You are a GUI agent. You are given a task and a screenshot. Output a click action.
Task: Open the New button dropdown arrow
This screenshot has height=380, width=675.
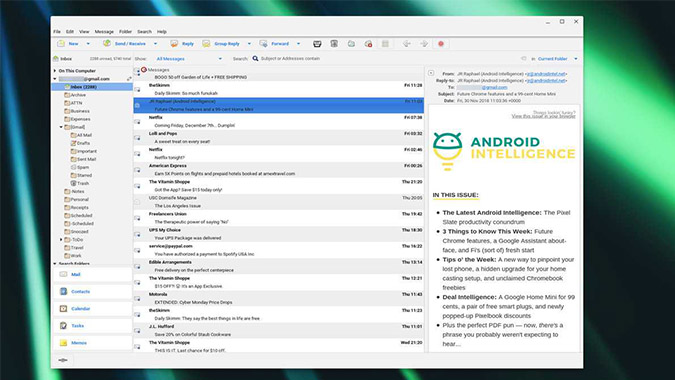pos(88,43)
